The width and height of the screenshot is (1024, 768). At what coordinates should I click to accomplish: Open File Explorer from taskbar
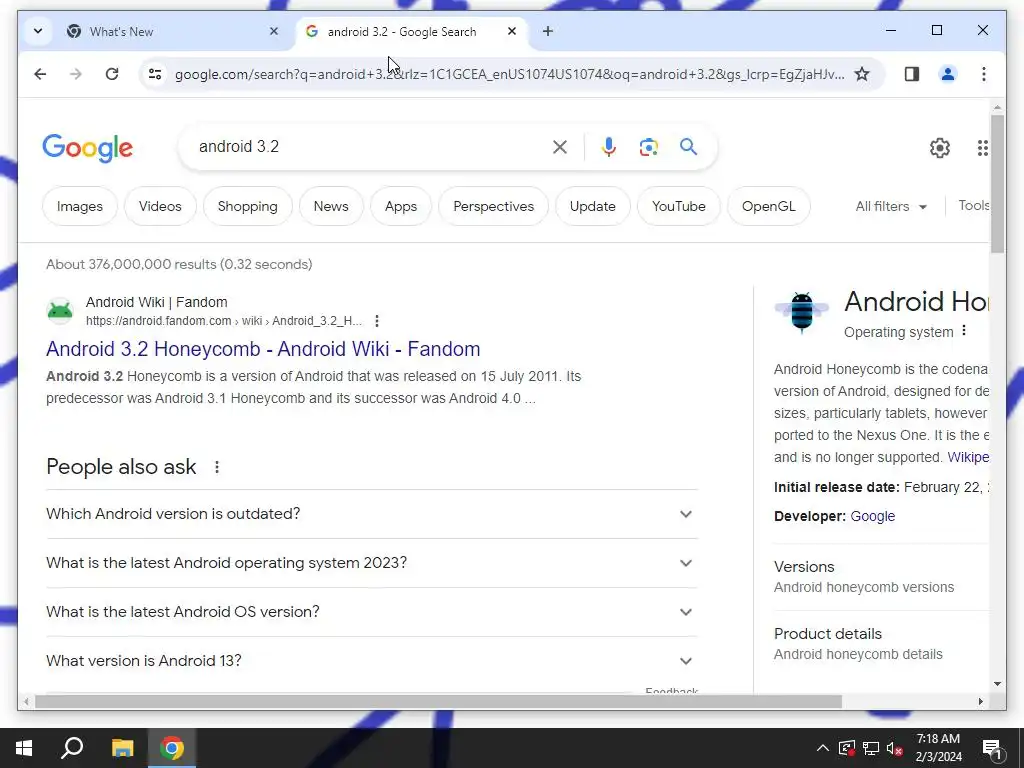click(x=122, y=748)
